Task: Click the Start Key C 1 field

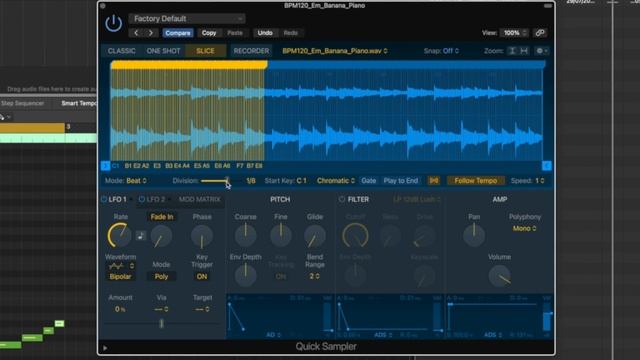Action: point(301,180)
